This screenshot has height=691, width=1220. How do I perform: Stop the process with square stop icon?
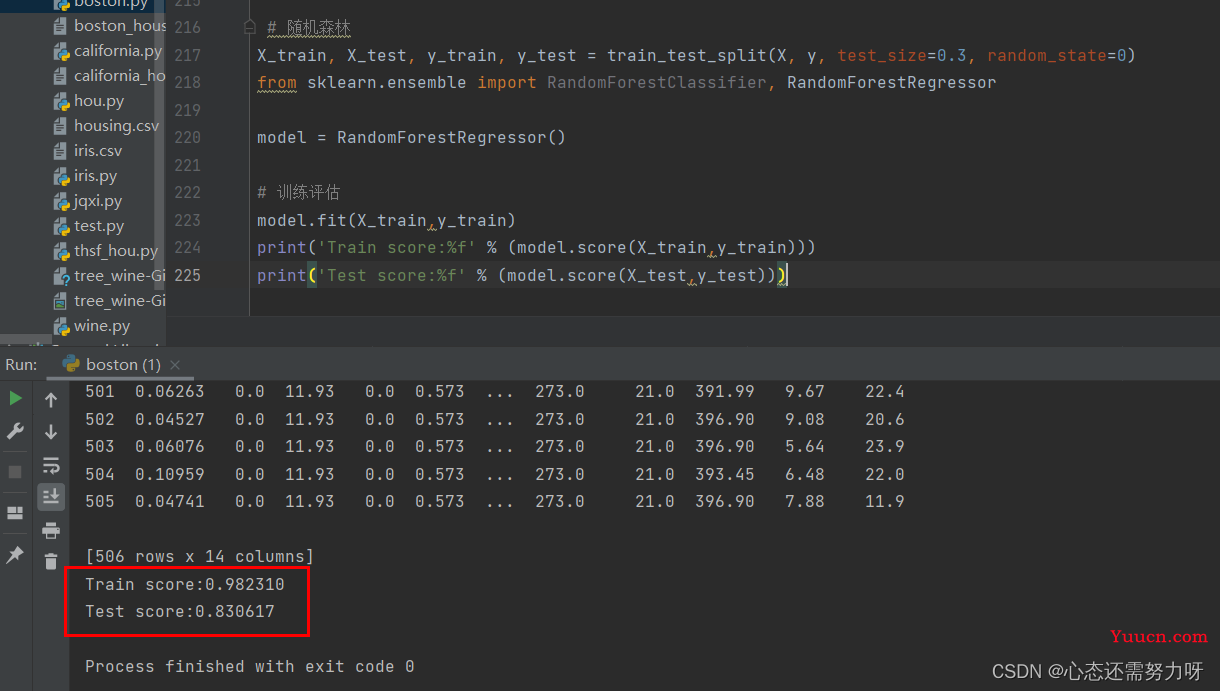[15, 471]
